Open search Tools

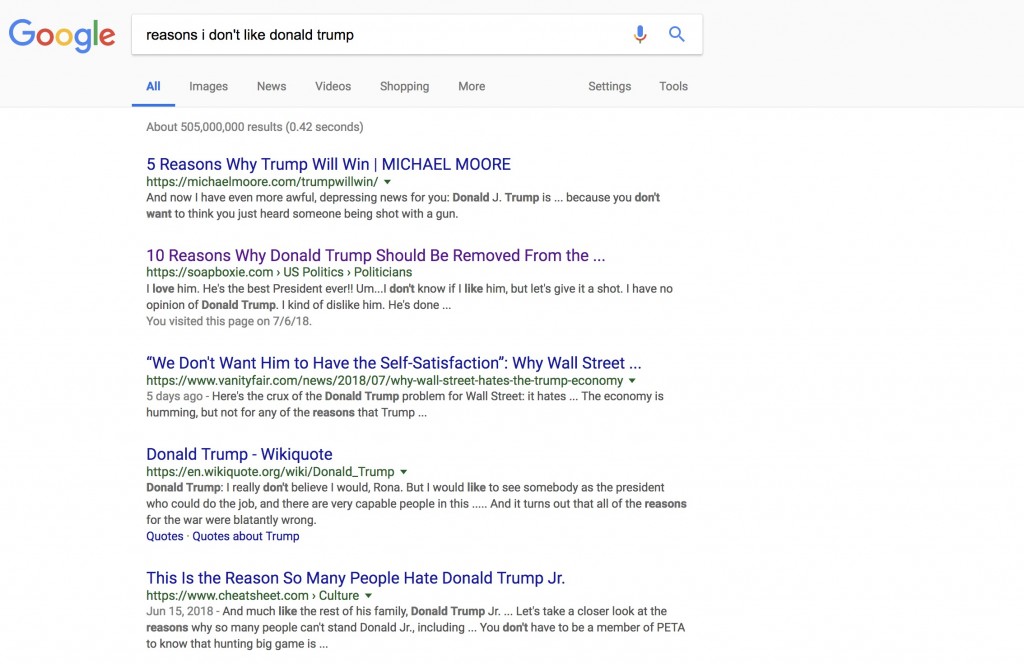[673, 86]
